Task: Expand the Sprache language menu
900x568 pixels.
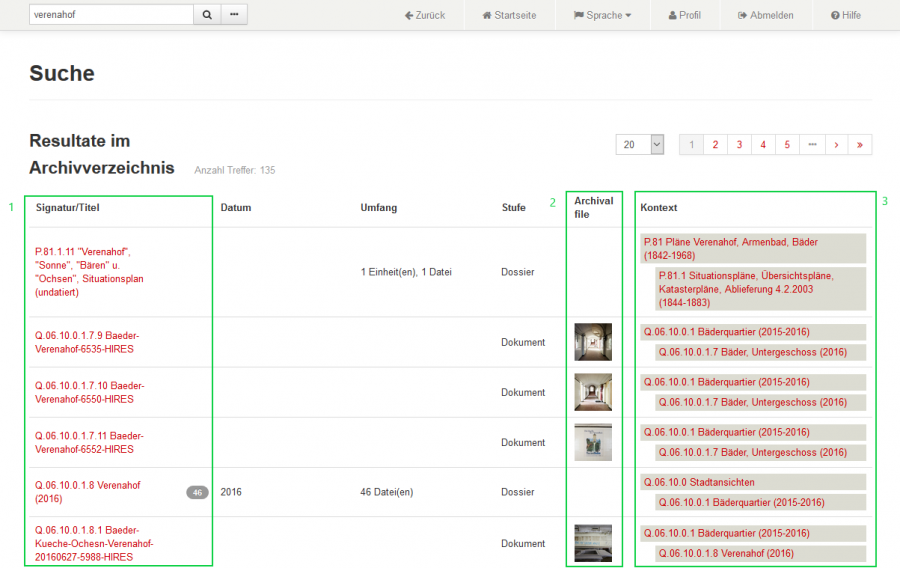Action: tap(602, 15)
